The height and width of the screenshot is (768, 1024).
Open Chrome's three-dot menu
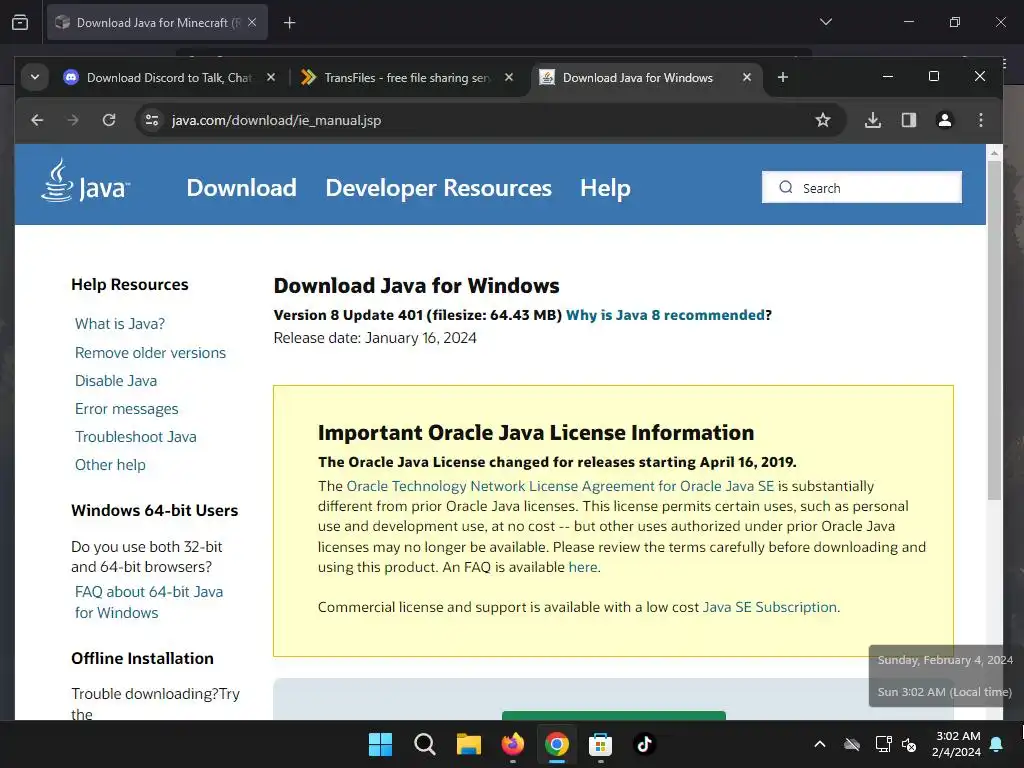pos(980,120)
